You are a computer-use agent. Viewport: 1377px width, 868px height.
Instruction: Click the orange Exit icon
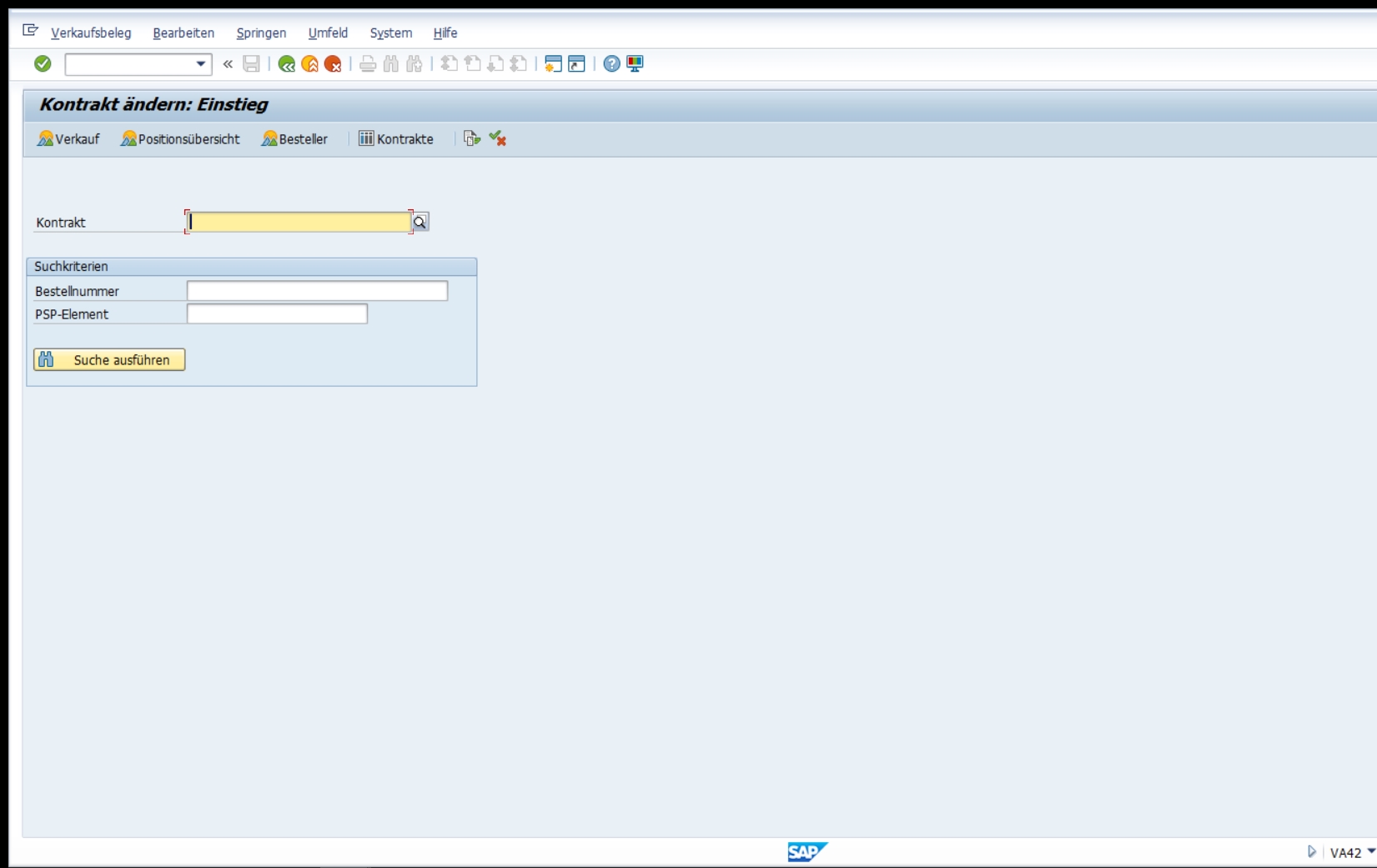point(309,63)
